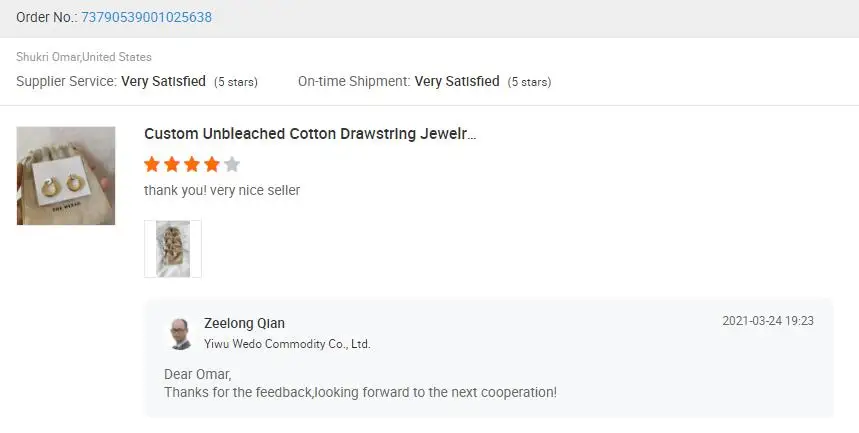
Task: Click Zeelong Qian's avatar picture
Action: [x=180, y=333]
